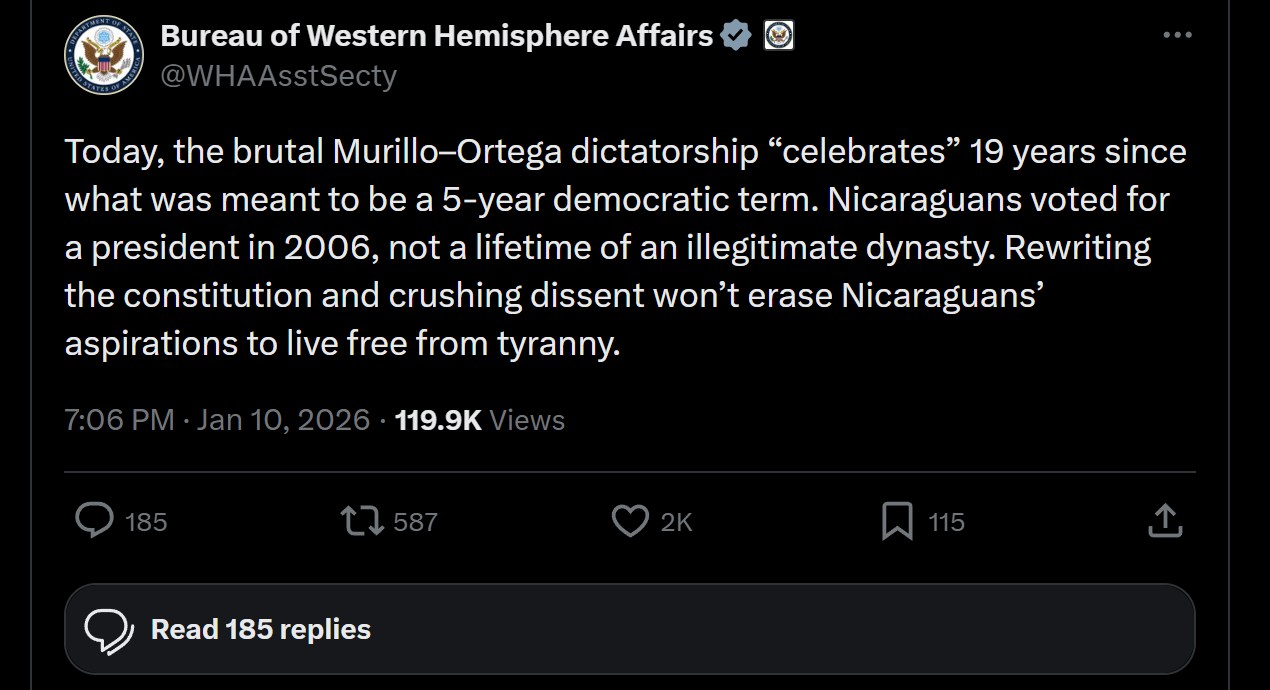Click the @WHAAsstSecty handle

(278, 76)
